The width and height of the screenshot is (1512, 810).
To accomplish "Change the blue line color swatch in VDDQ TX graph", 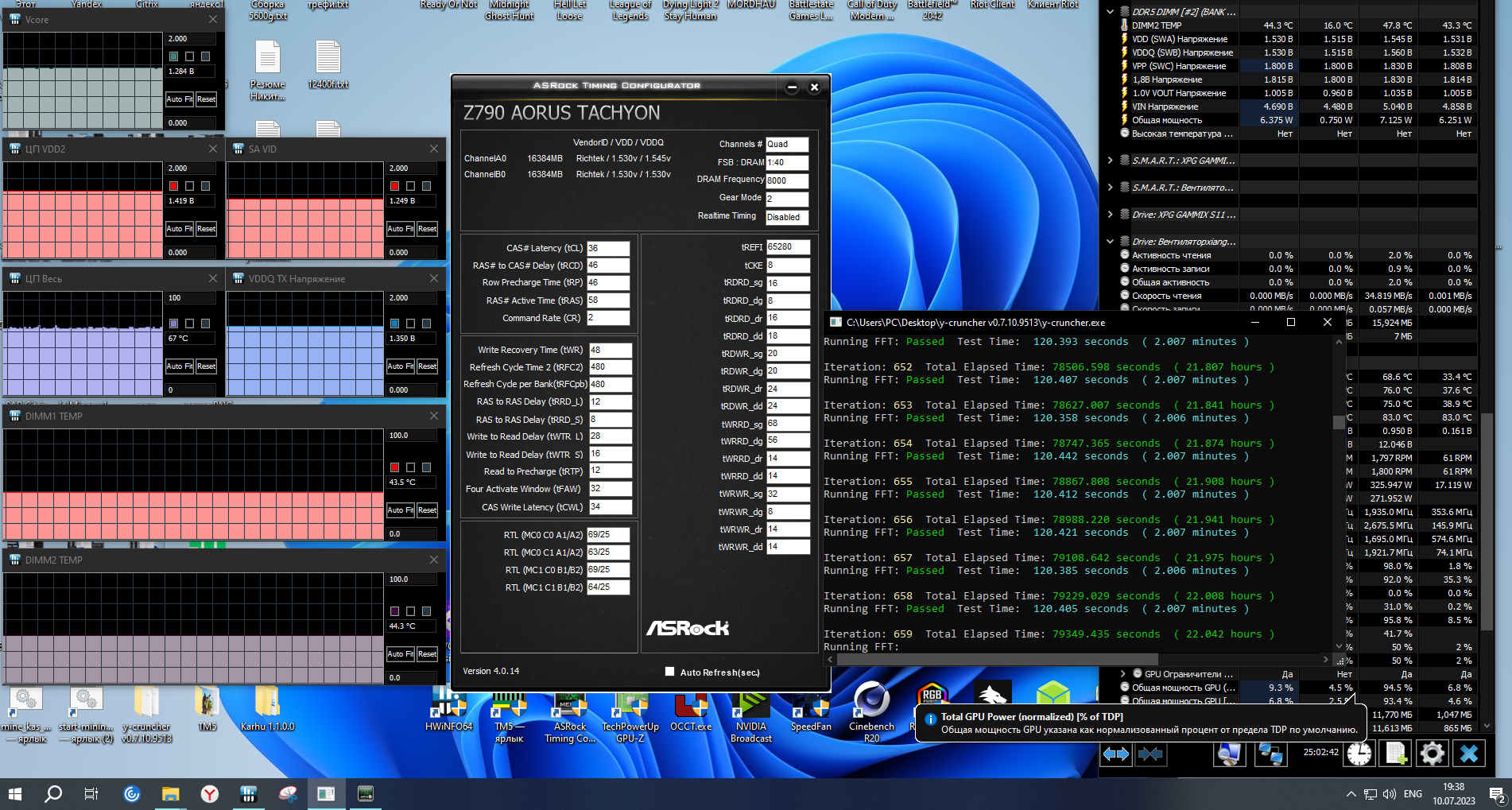I will pos(394,324).
